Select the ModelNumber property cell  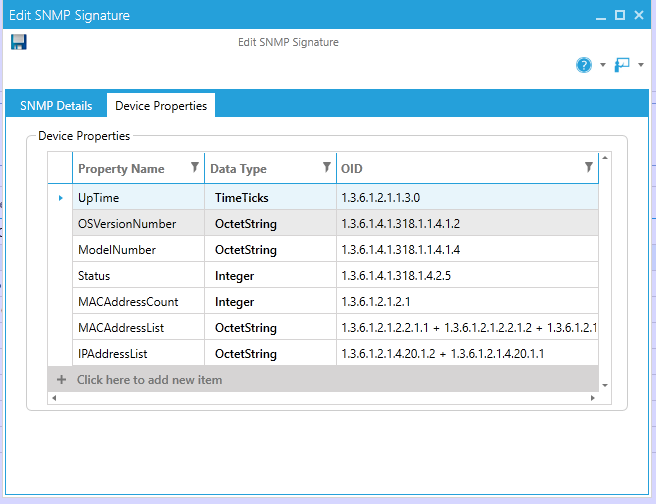coord(138,249)
